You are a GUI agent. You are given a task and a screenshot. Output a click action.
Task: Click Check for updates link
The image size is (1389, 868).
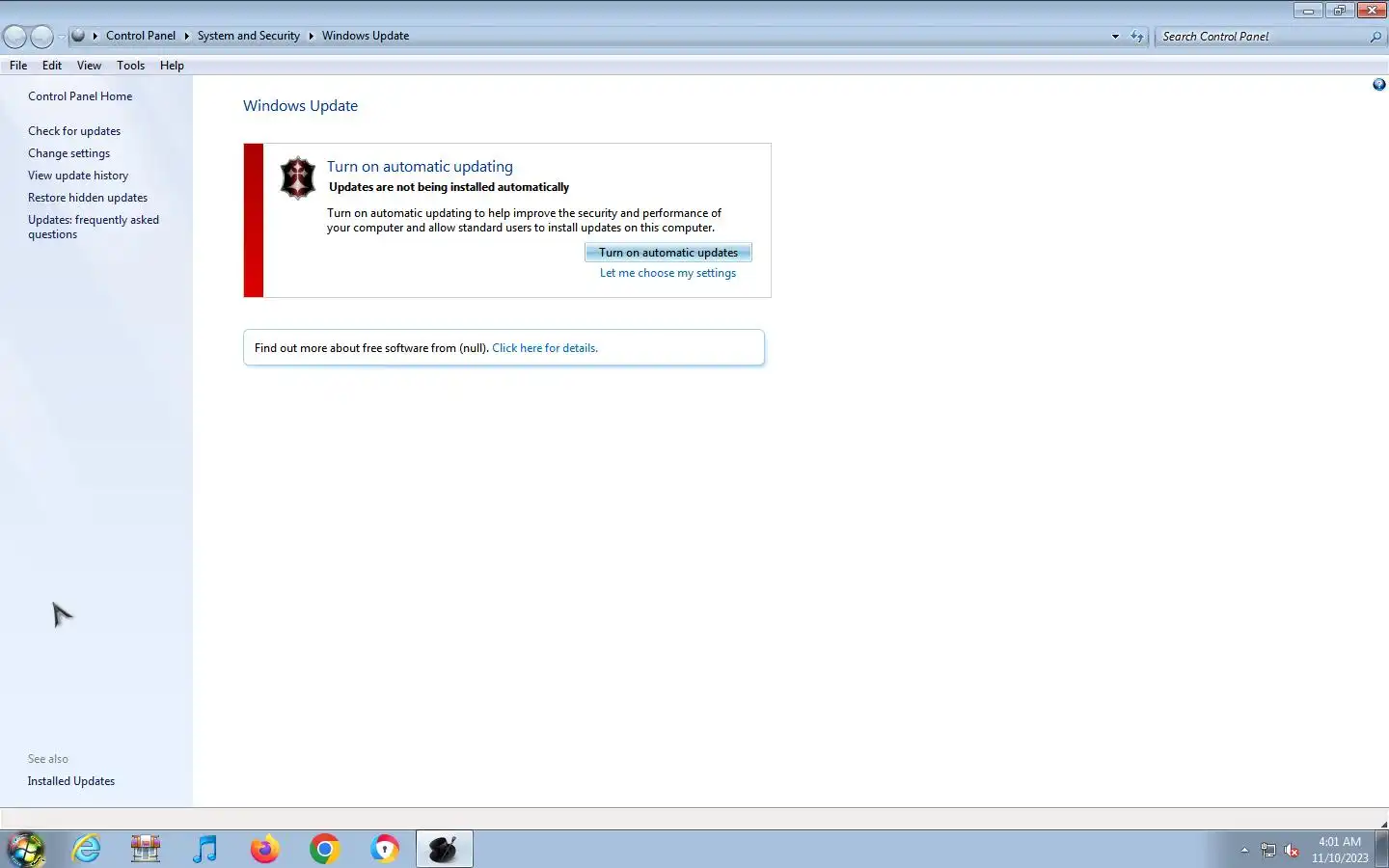(x=74, y=131)
